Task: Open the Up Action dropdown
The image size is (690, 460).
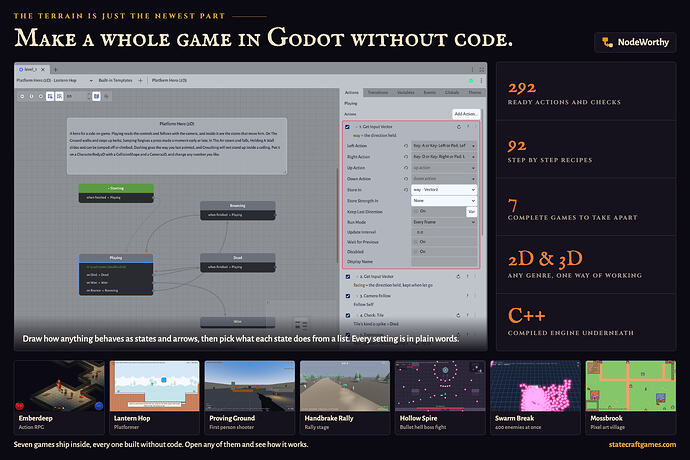Action: pyautogui.click(x=444, y=168)
